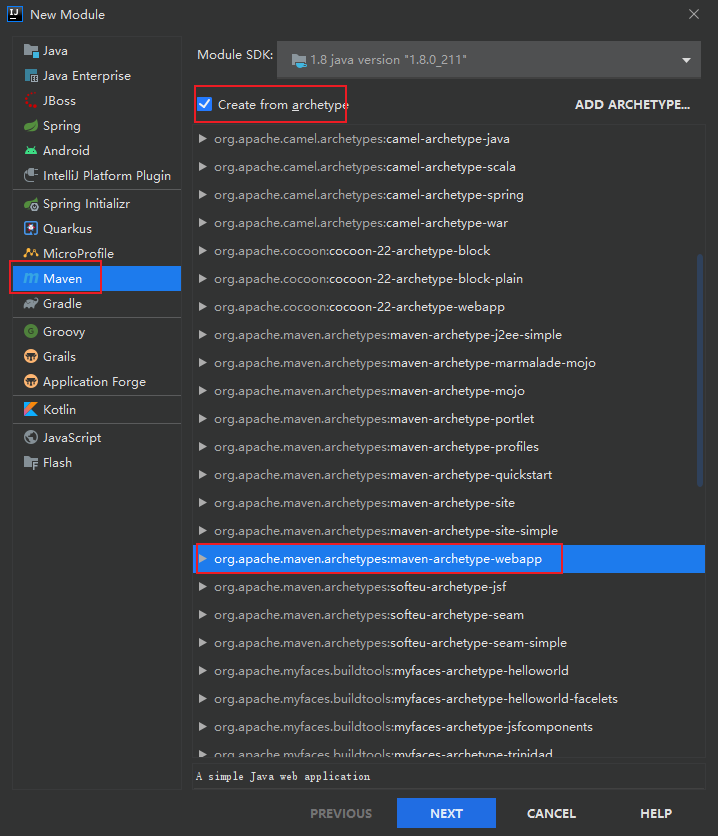The width and height of the screenshot is (718, 836).
Task: Click the Application Forge icon
Action: pyautogui.click(x=31, y=382)
